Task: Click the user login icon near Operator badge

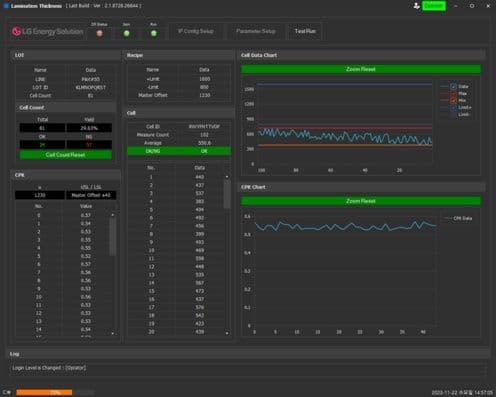Action: point(416,6)
